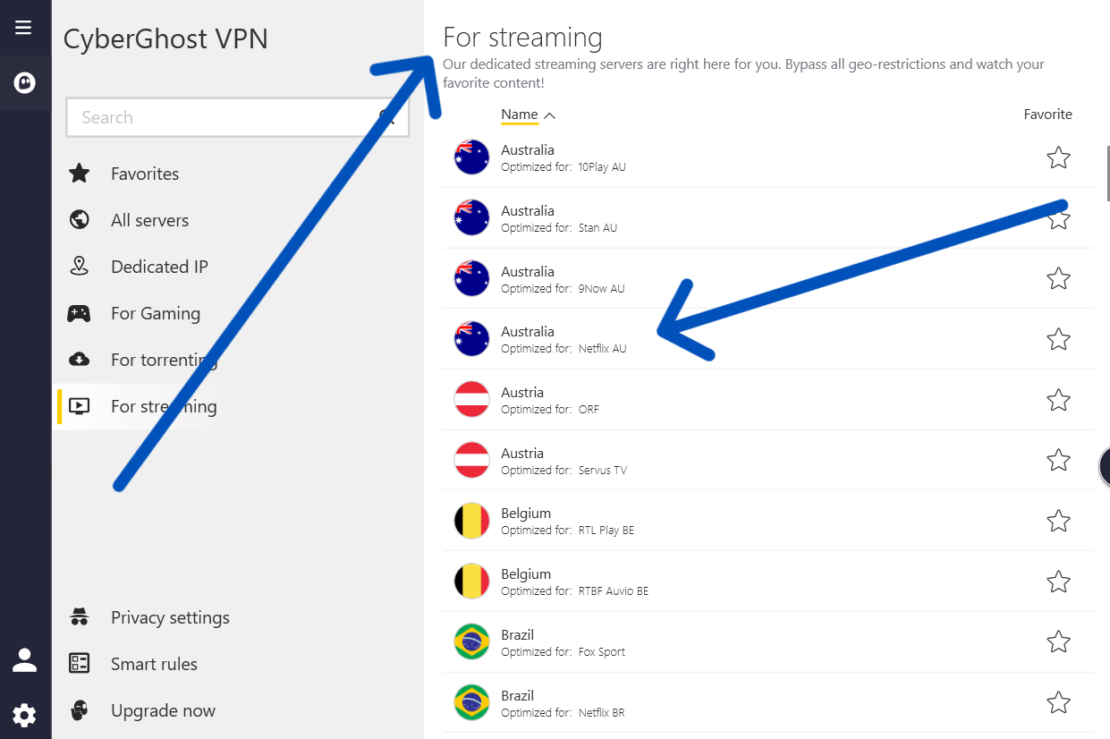Viewport: 1110px width, 739px height.
Task: Favorite the Netflix AU Australia server
Action: coord(1057,339)
